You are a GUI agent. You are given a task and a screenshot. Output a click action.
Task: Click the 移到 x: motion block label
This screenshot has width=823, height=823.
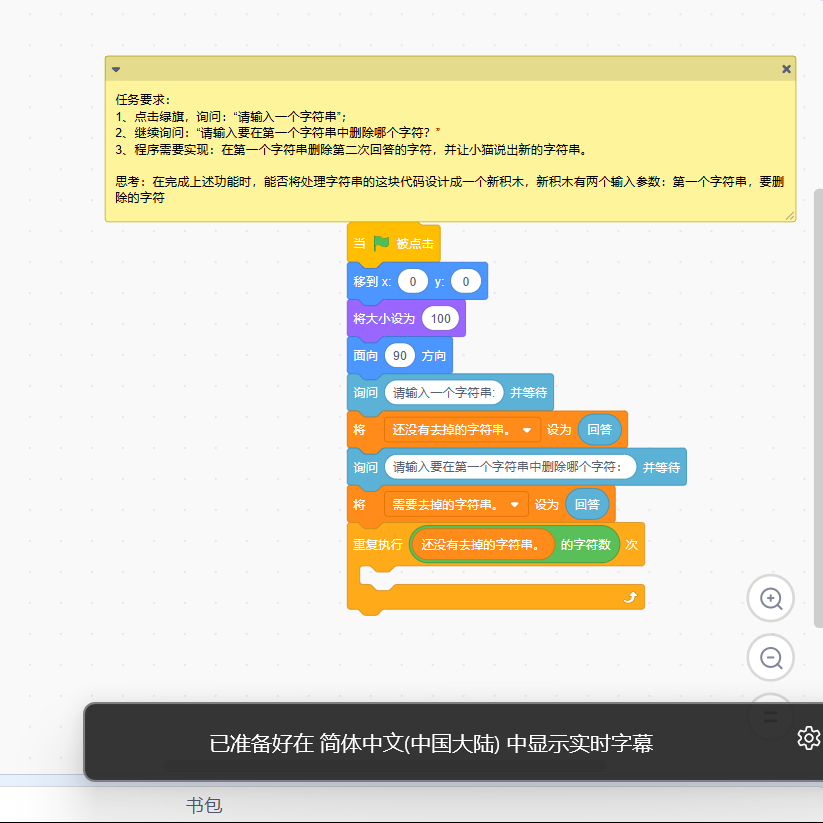point(372,282)
